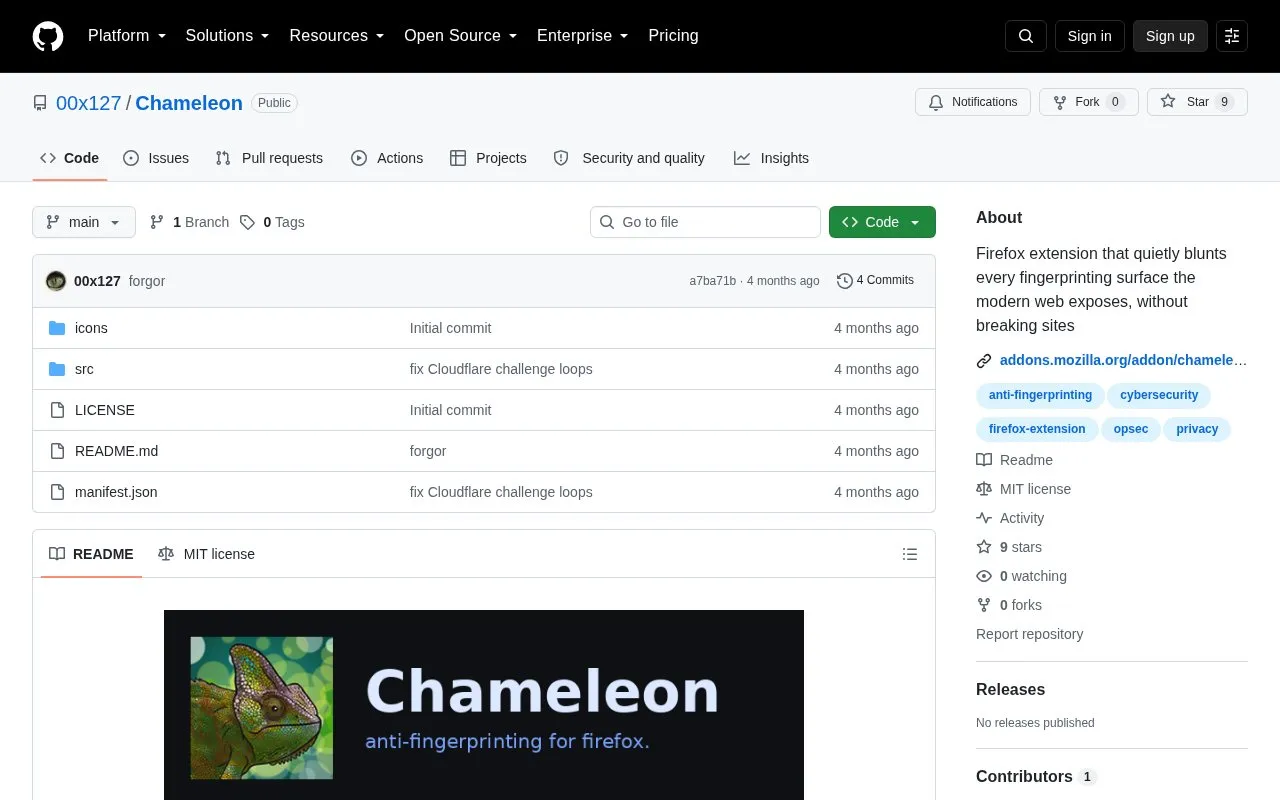Viewport: 1280px width, 800px height.
Task: Click the link chain icon in About
Action: pos(984,361)
